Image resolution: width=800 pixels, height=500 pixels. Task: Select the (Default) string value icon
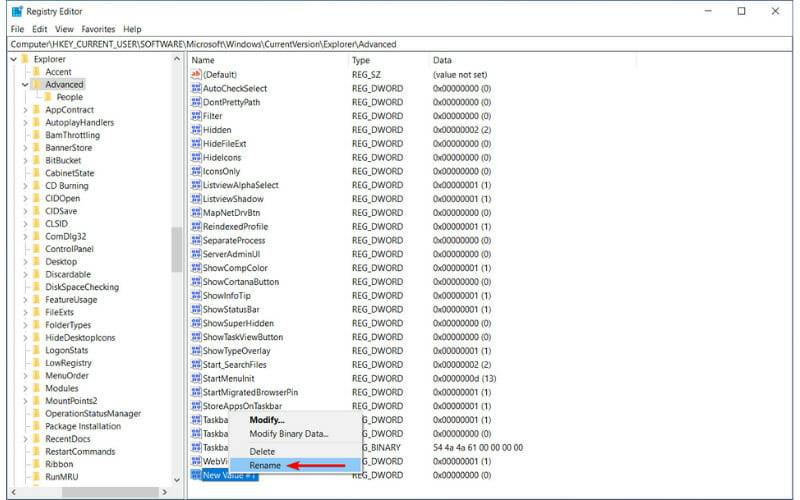[196, 74]
